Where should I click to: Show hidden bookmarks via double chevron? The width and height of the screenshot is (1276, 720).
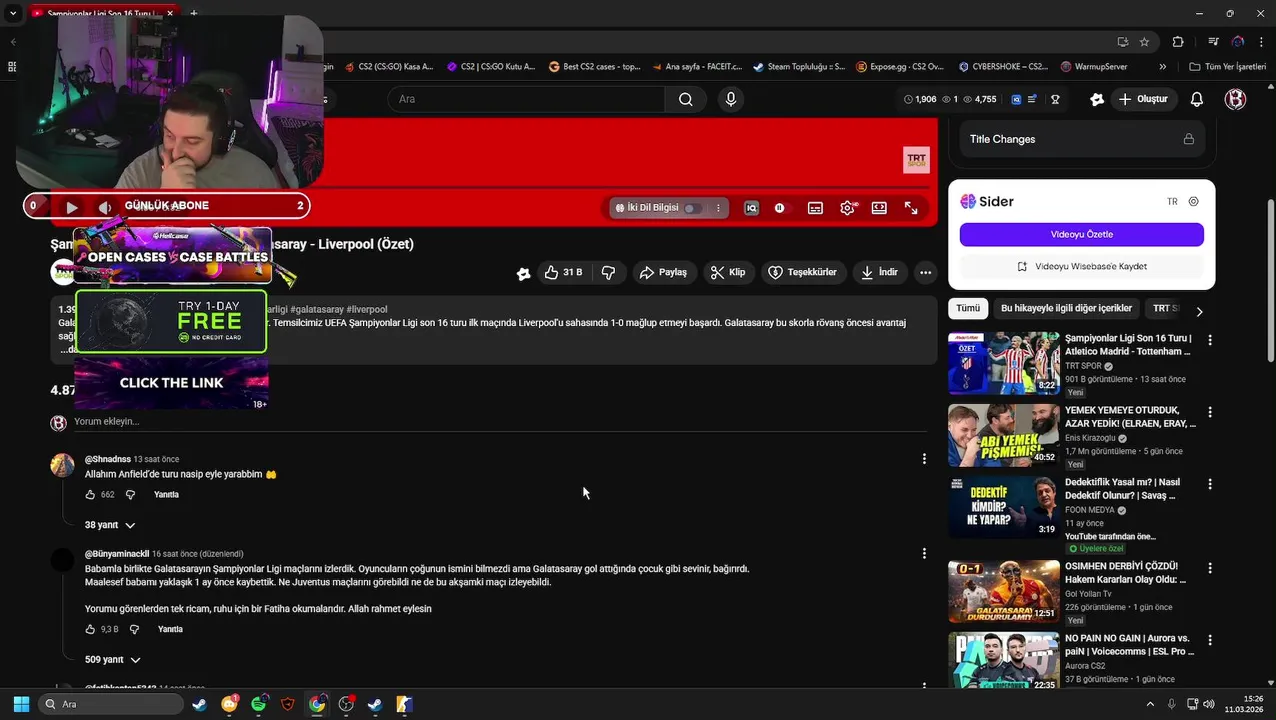pyautogui.click(x=1162, y=67)
